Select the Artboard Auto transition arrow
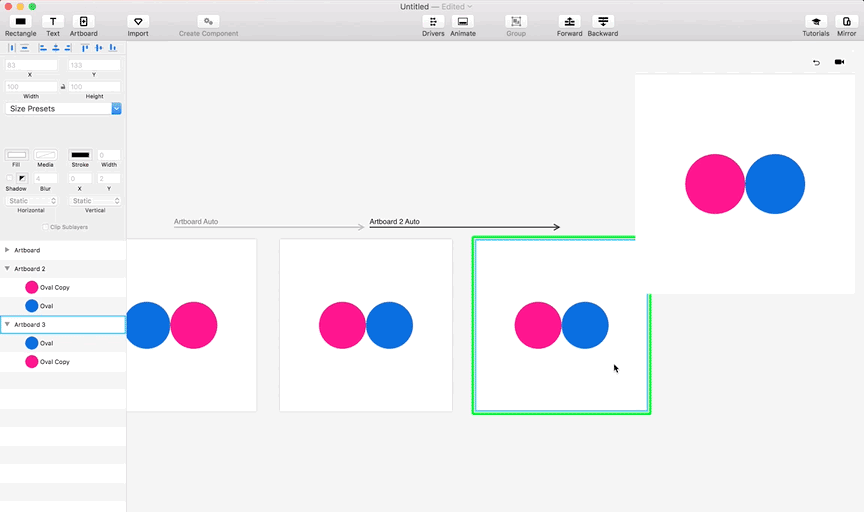 tap(269, 227)
